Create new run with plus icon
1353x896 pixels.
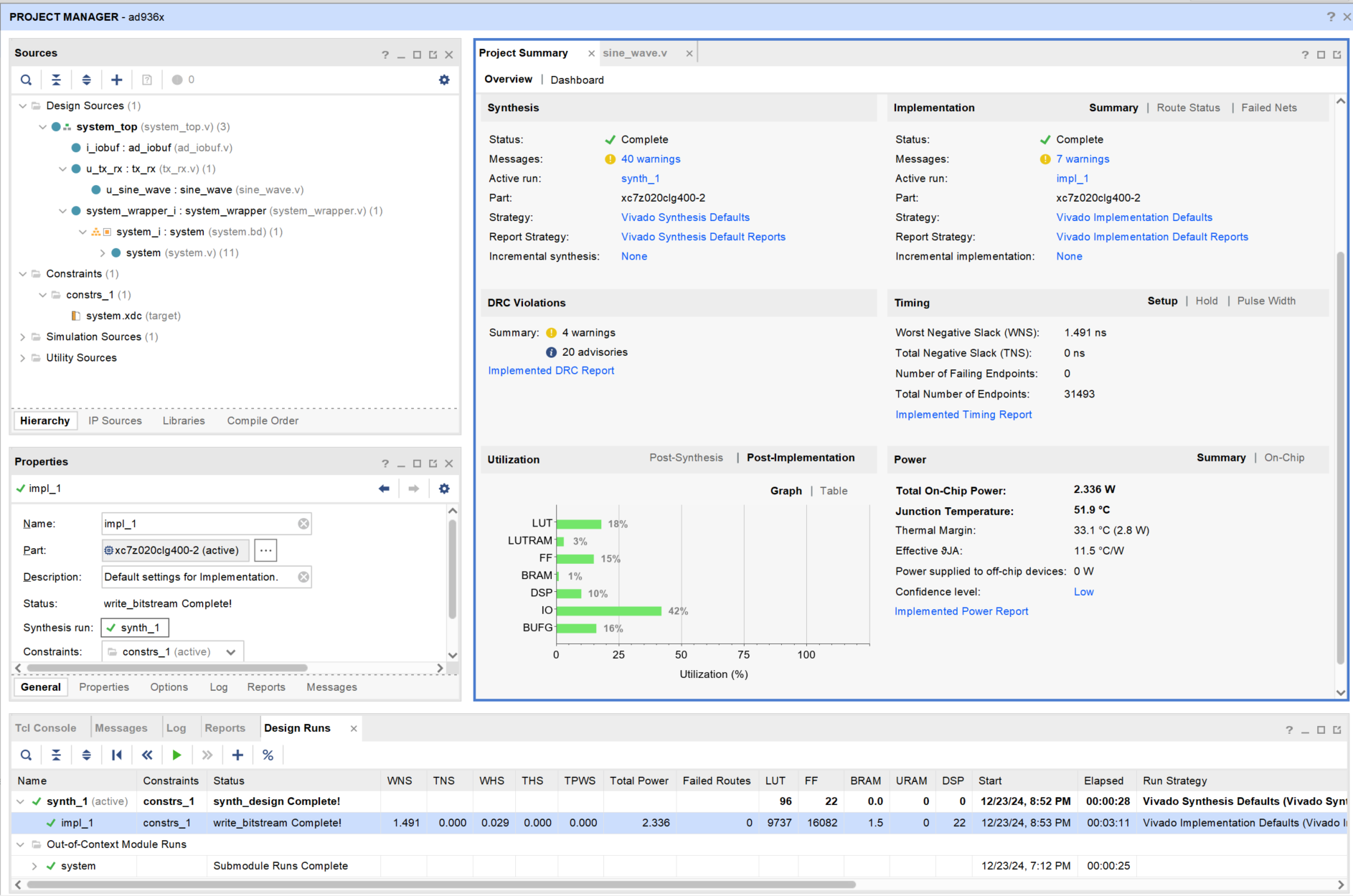[237, 755]
